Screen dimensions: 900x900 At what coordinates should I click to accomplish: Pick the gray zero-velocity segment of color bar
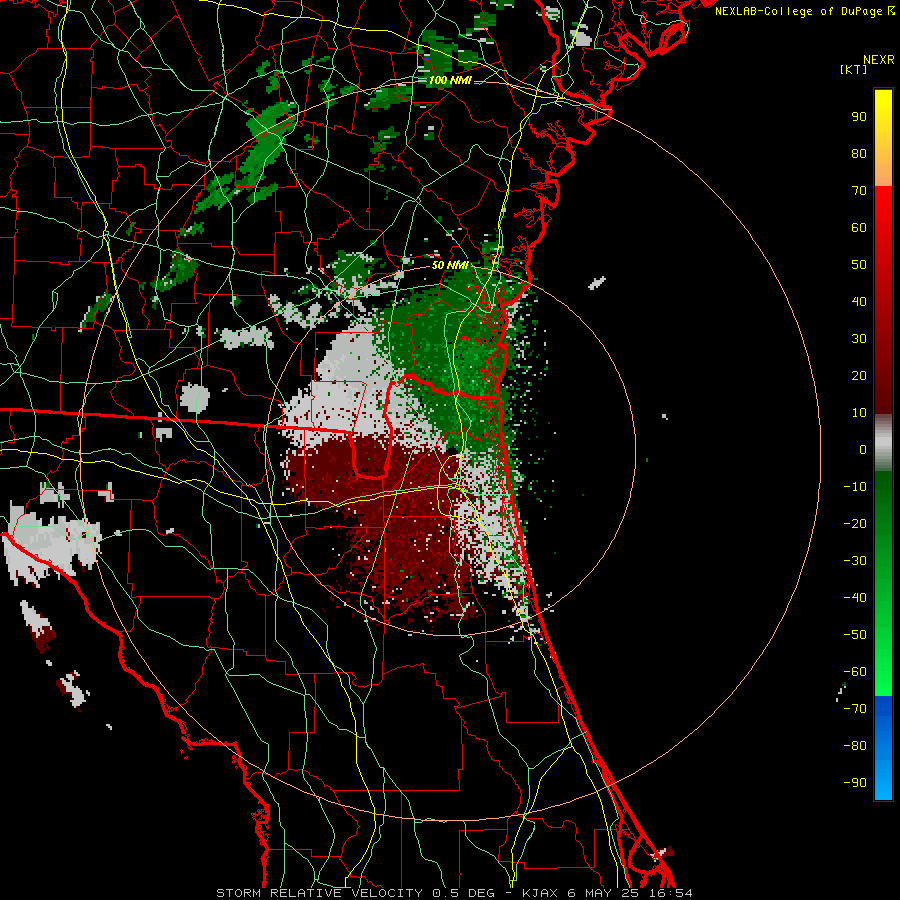[x=883, y=443]
